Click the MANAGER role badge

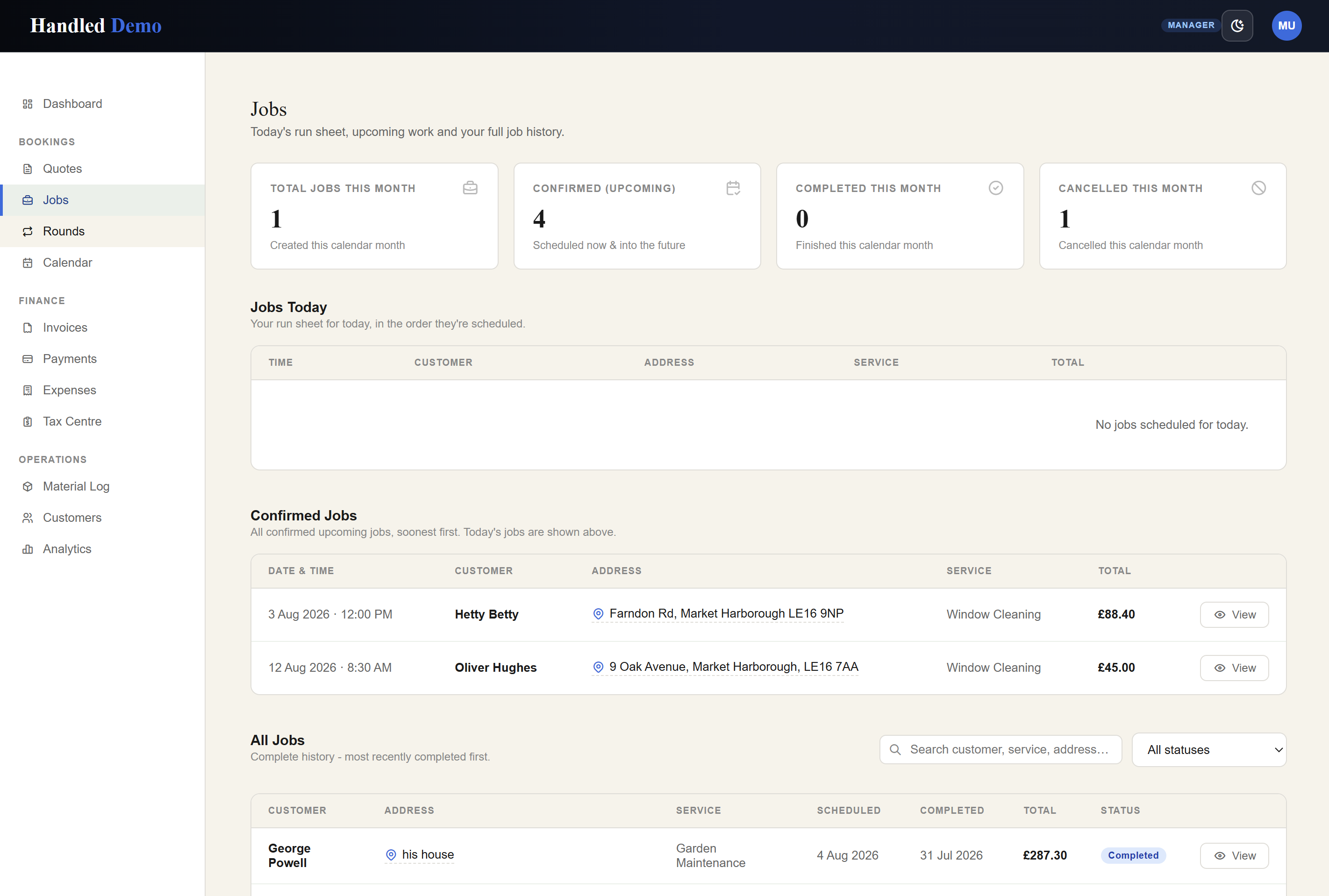click(1191, 25)
